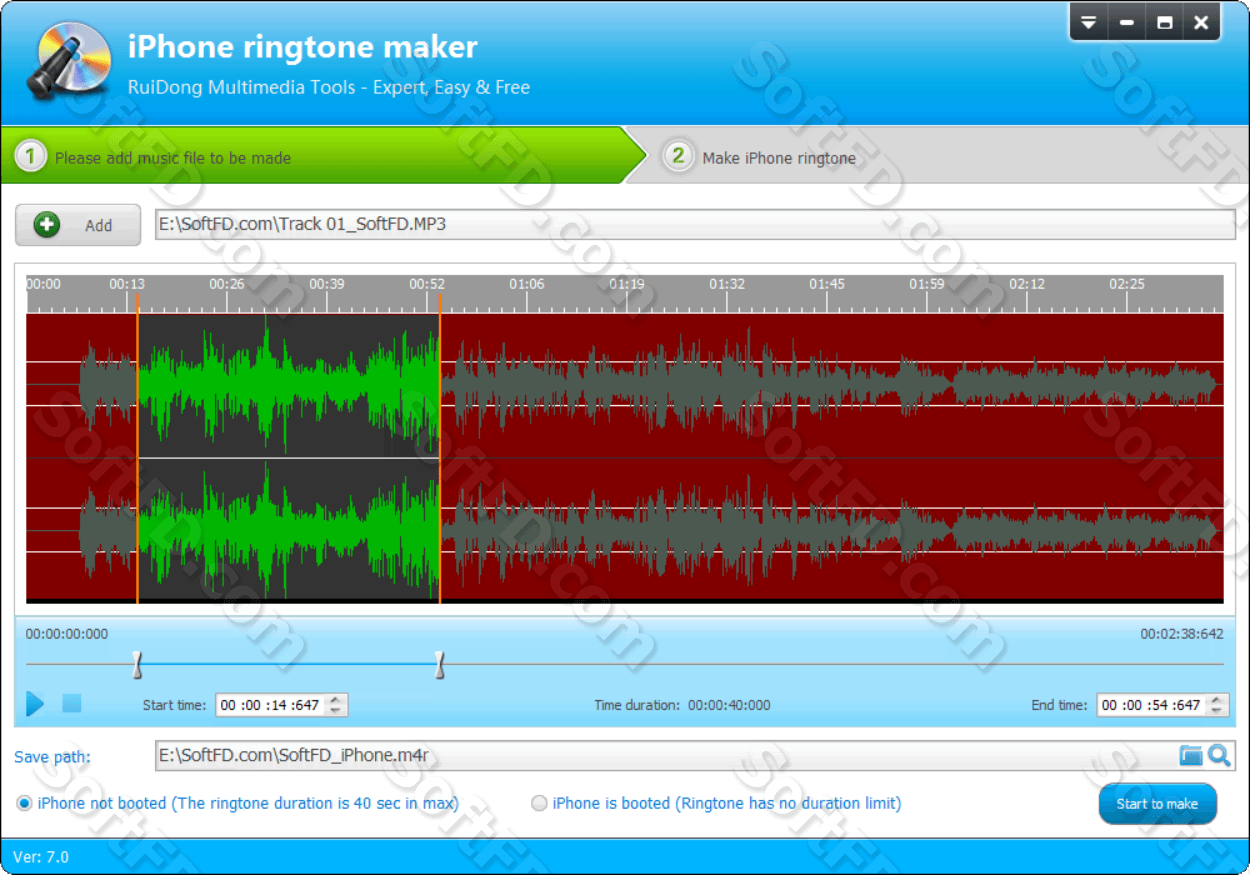Click the Start to make button
The width and height of the screenshot is (1250, 875).
(x=1157, y=804)
